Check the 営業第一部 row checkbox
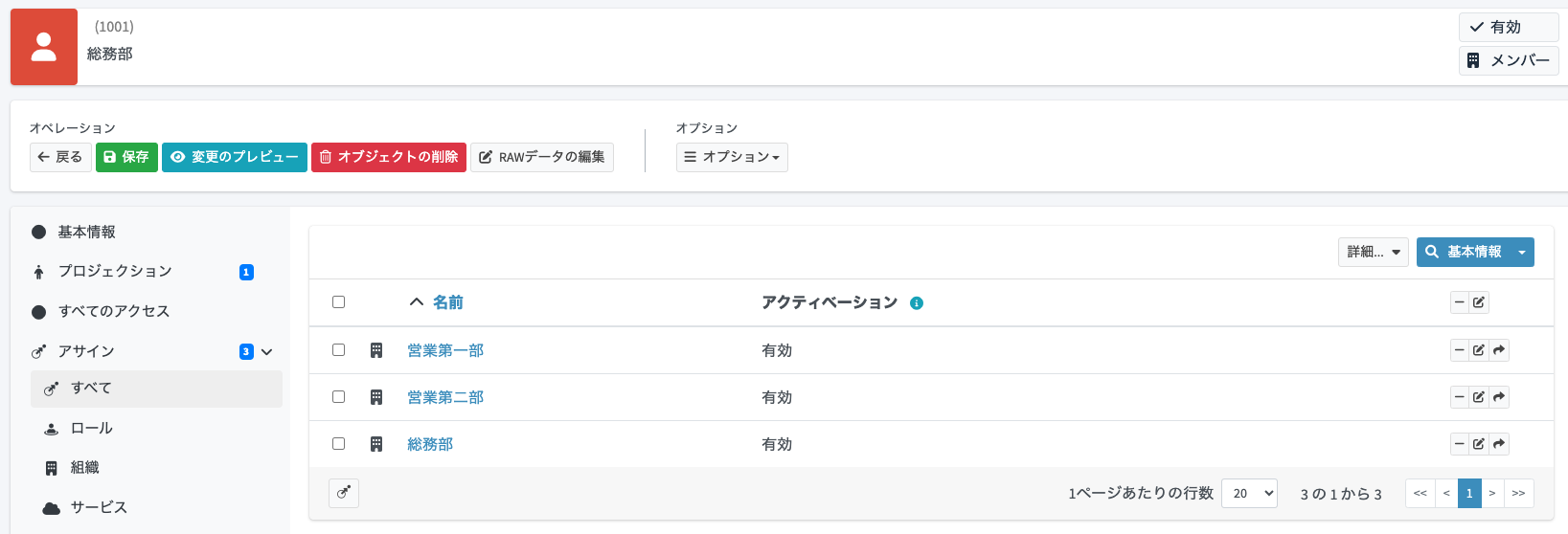Screen dimensions: 1568x534 point(338,350)
